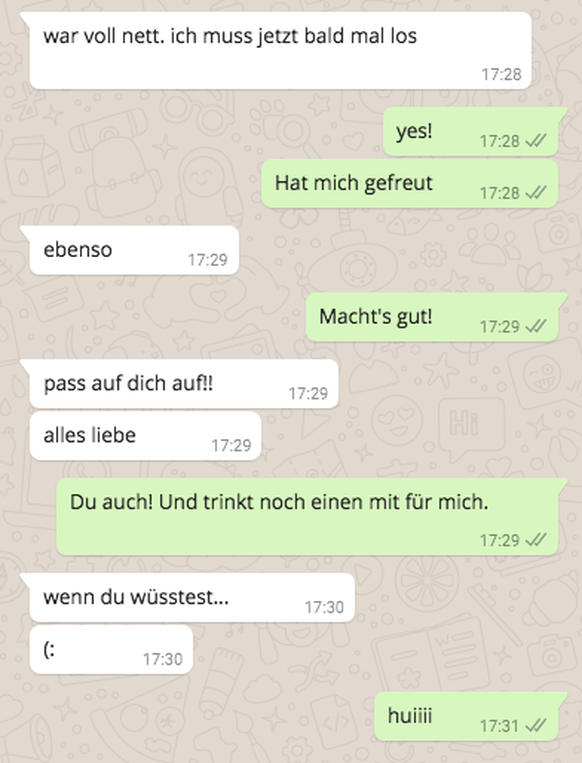This screenshot has height=763, width=582.
Task: Click the 17:29 timestamp on 'ebenso' message
Action: point(208,260)
